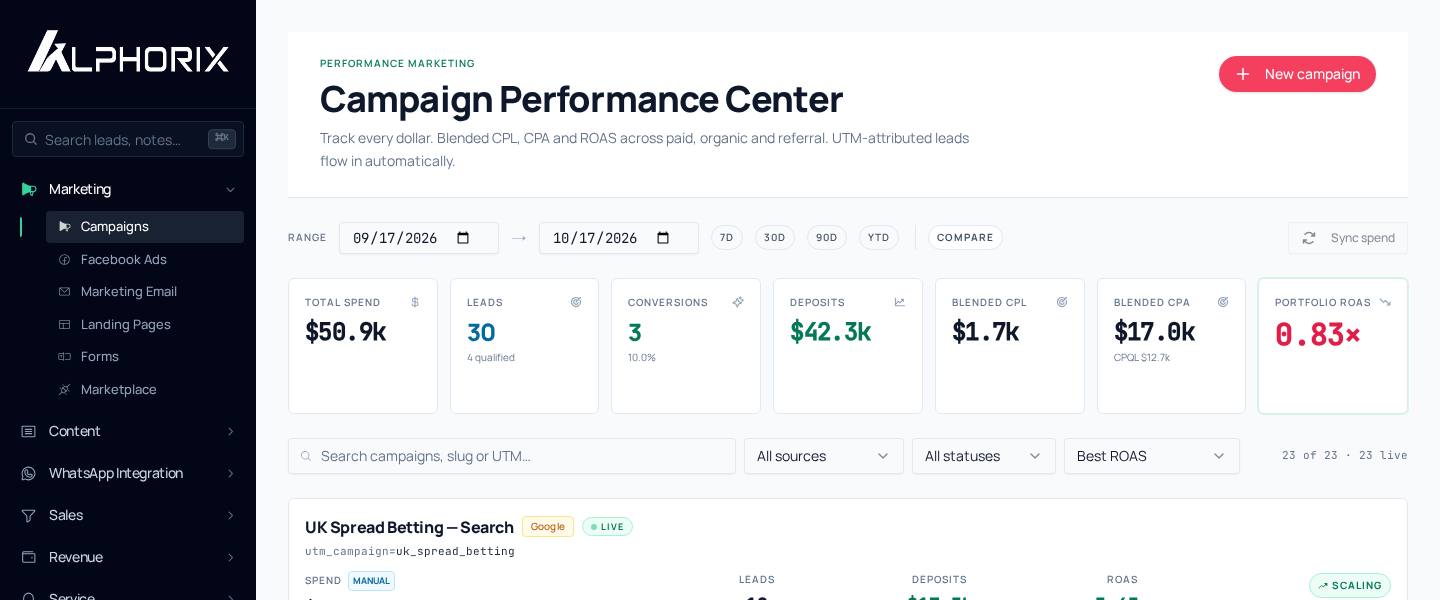Screen dimensions: 1440x600
Task: Expand the WhatsApp Integration chevron
Action: (231, 473)
